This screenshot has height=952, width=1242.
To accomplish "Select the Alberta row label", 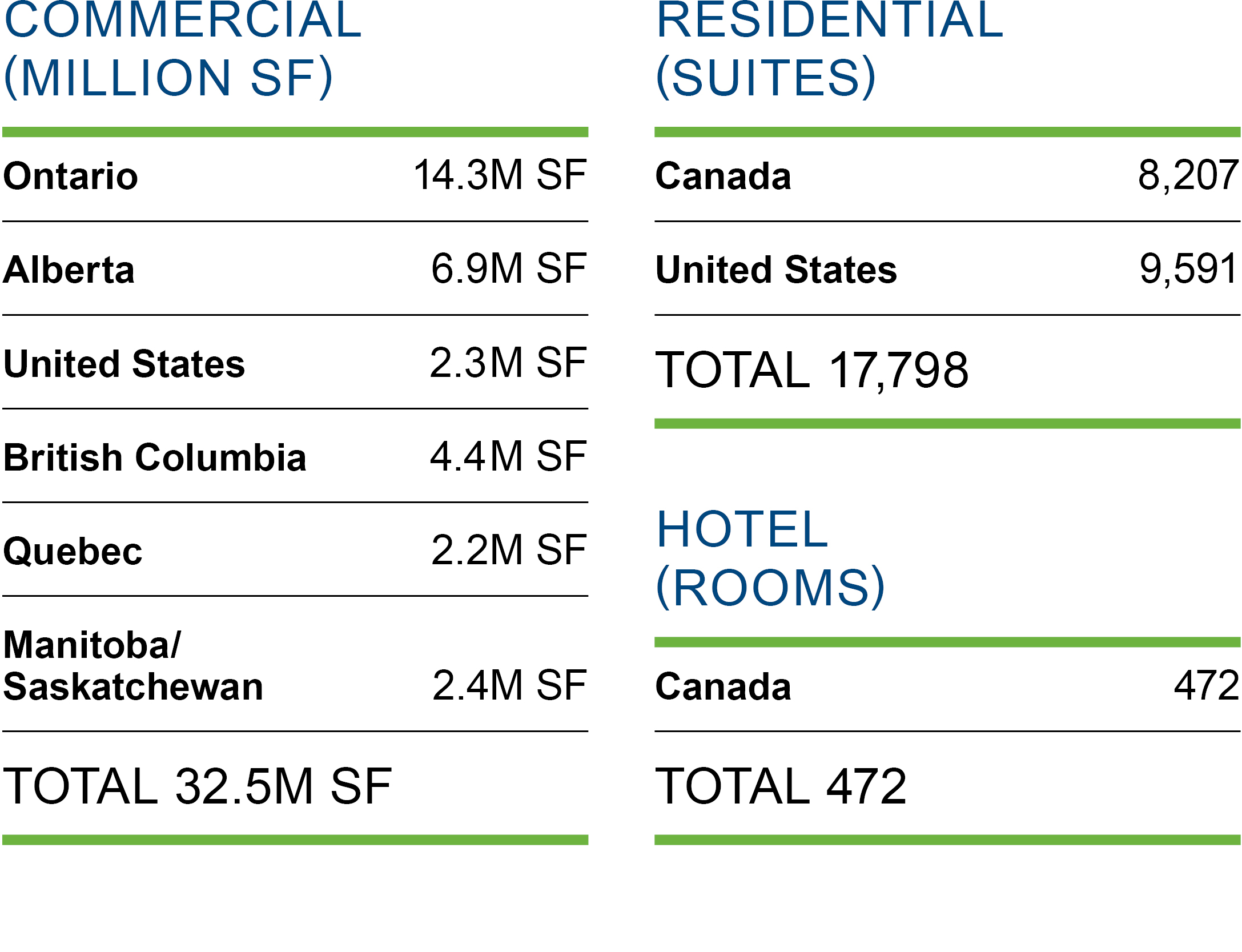I will (69, 270).
